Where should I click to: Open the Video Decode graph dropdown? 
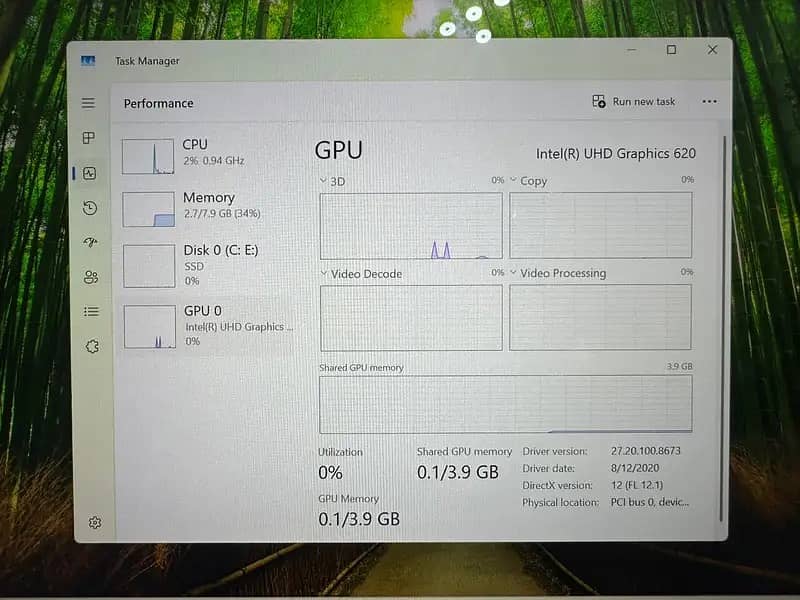pos(324,273)
